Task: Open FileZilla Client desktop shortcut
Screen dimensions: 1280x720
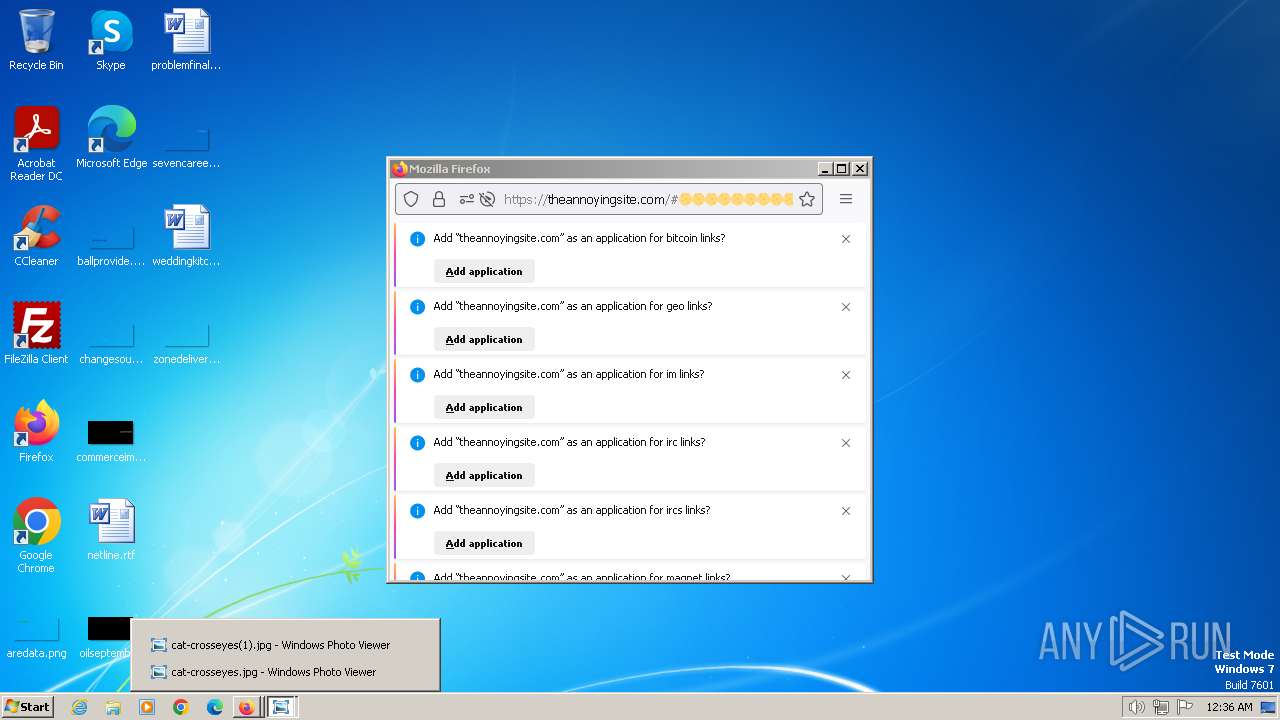Action: tap(36, 334)
